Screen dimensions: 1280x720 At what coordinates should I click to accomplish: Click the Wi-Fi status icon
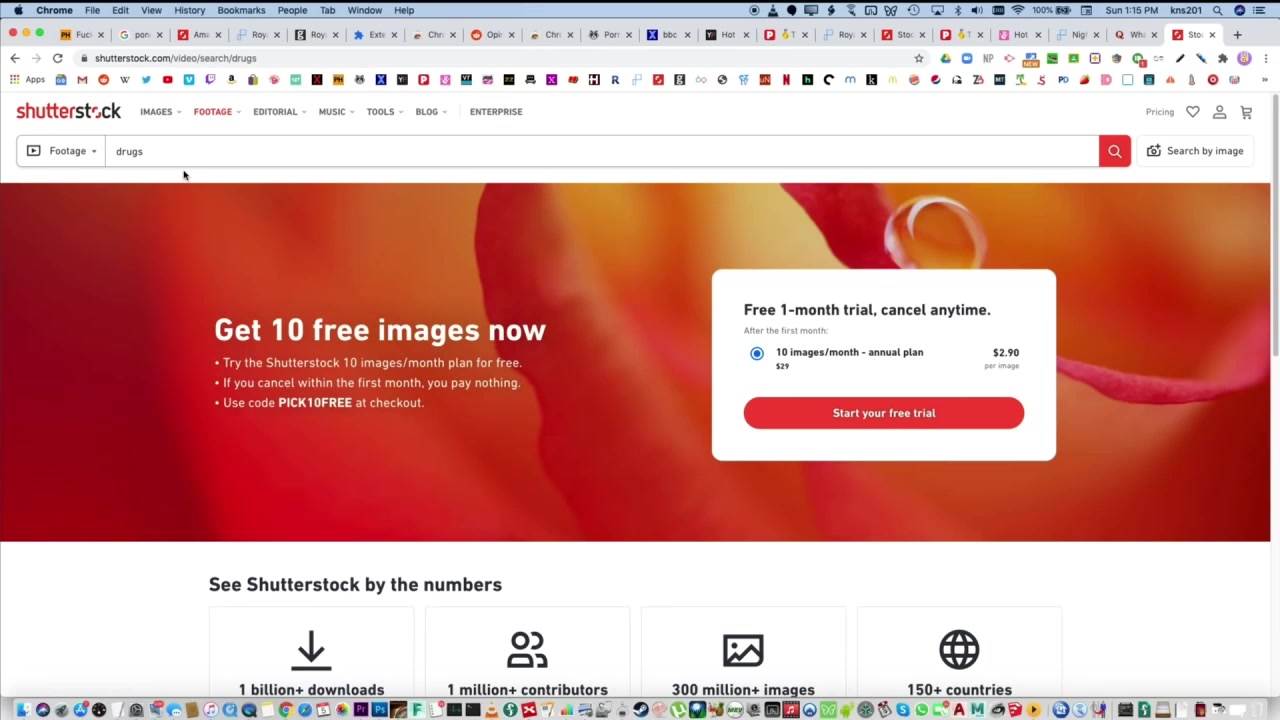[x=1018, y=10]
